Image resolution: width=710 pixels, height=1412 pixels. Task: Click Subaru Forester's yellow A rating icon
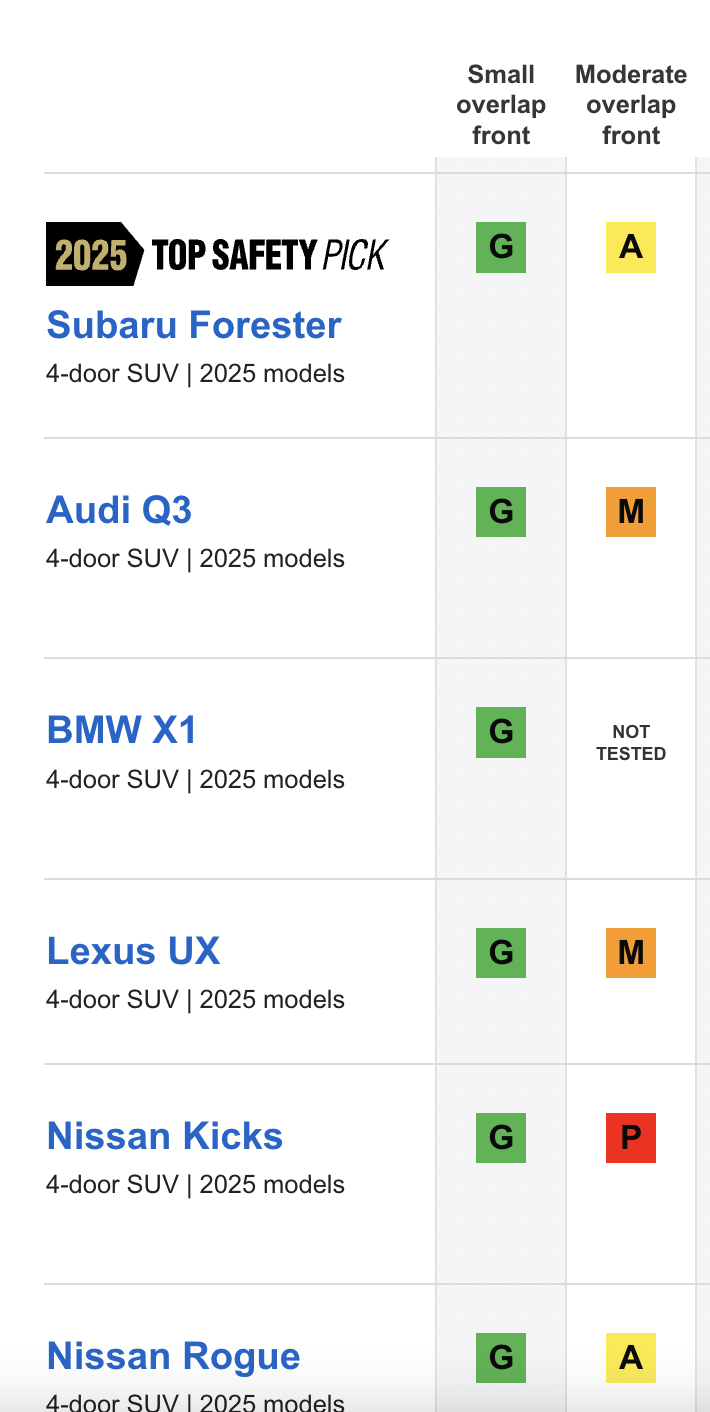coord(631,247)
